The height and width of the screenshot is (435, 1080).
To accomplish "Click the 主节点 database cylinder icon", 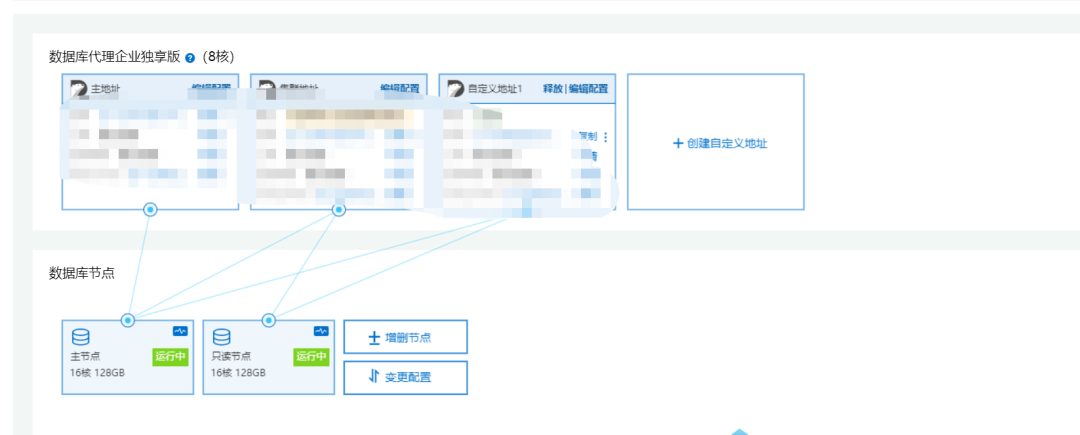I will coord(80,337).
